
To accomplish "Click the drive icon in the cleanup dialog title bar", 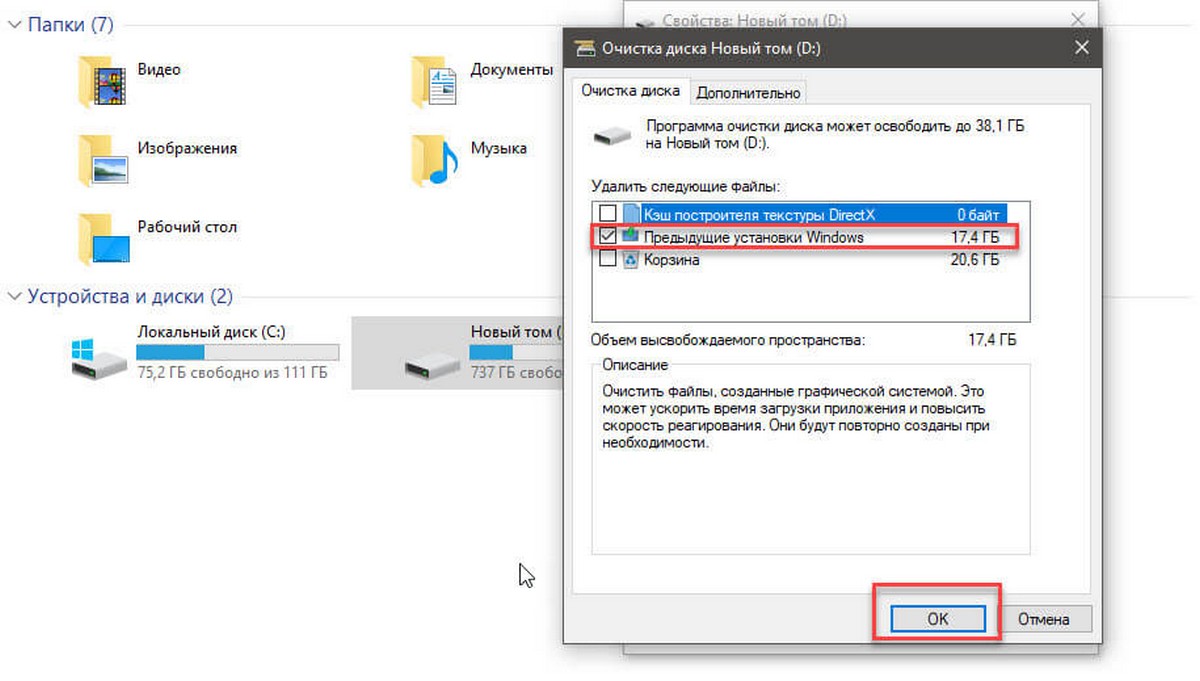I will [584, 48].
